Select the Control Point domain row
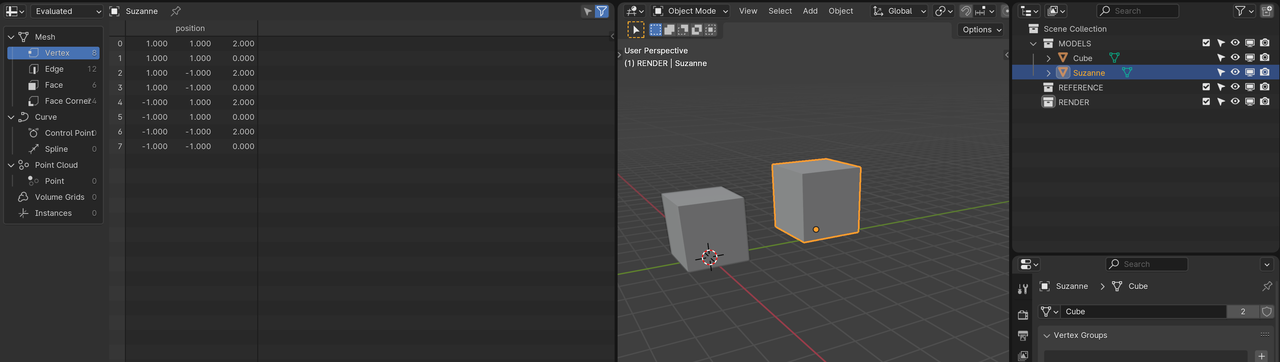 tap(53, 133)
